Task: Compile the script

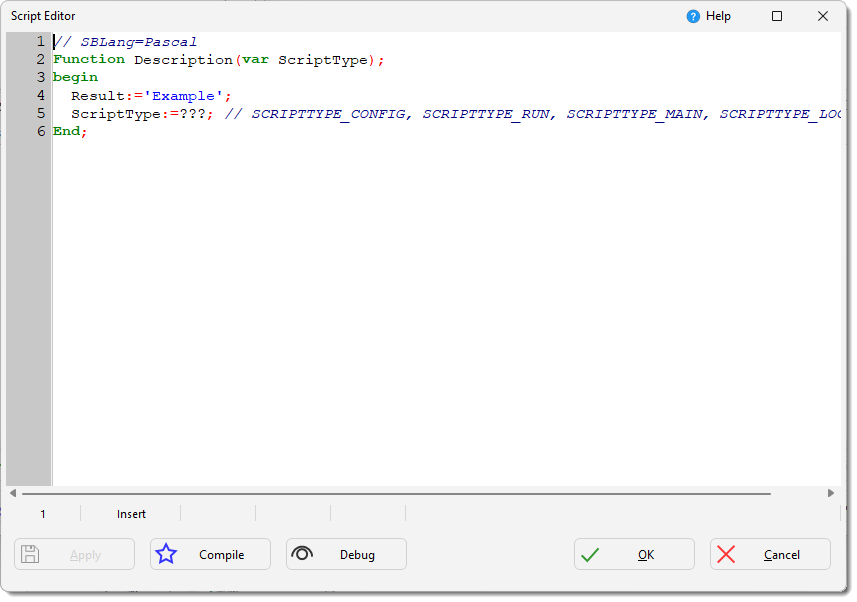Action: tap(210, 554)
